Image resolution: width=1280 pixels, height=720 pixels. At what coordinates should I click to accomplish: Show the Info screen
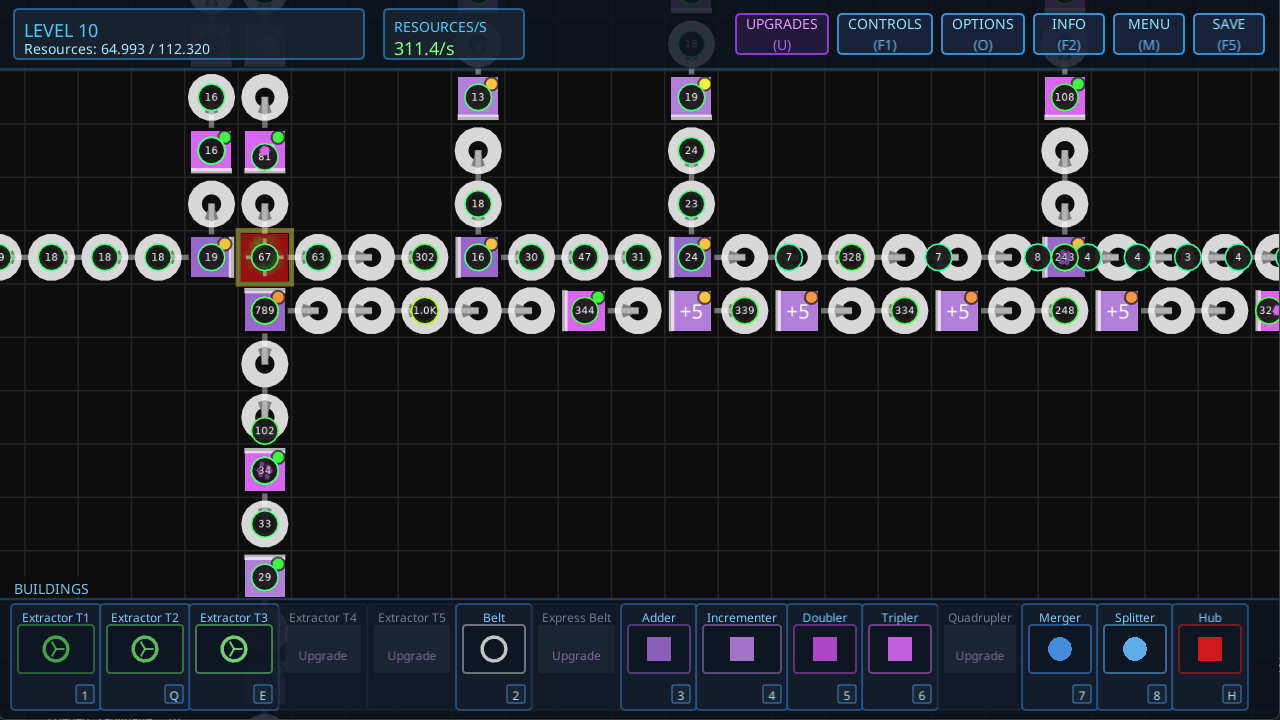click(1069, 34)
